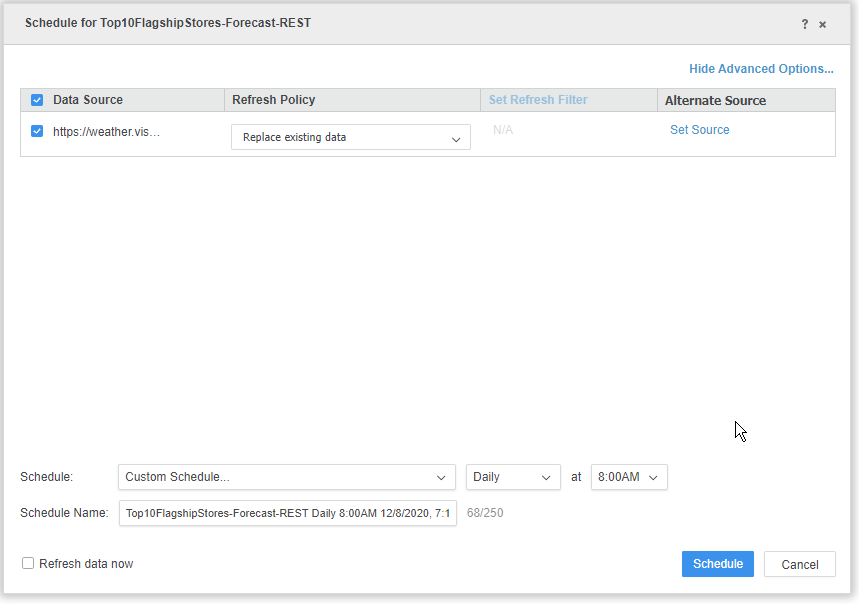Click the Refresh Policy column header
Viewport: 859px width, 604px height.
point(273,100)
